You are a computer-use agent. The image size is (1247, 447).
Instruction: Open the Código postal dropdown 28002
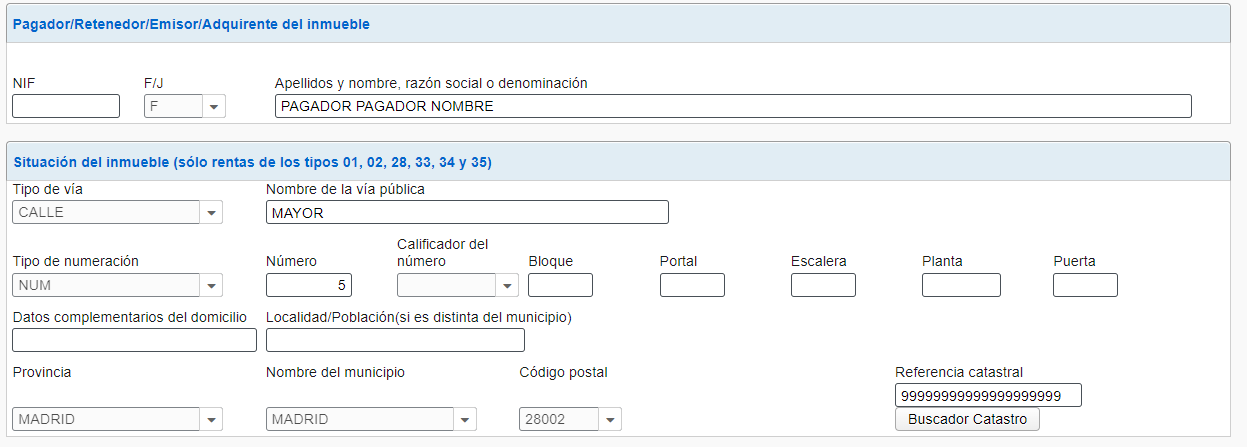[x=570, y=419]
